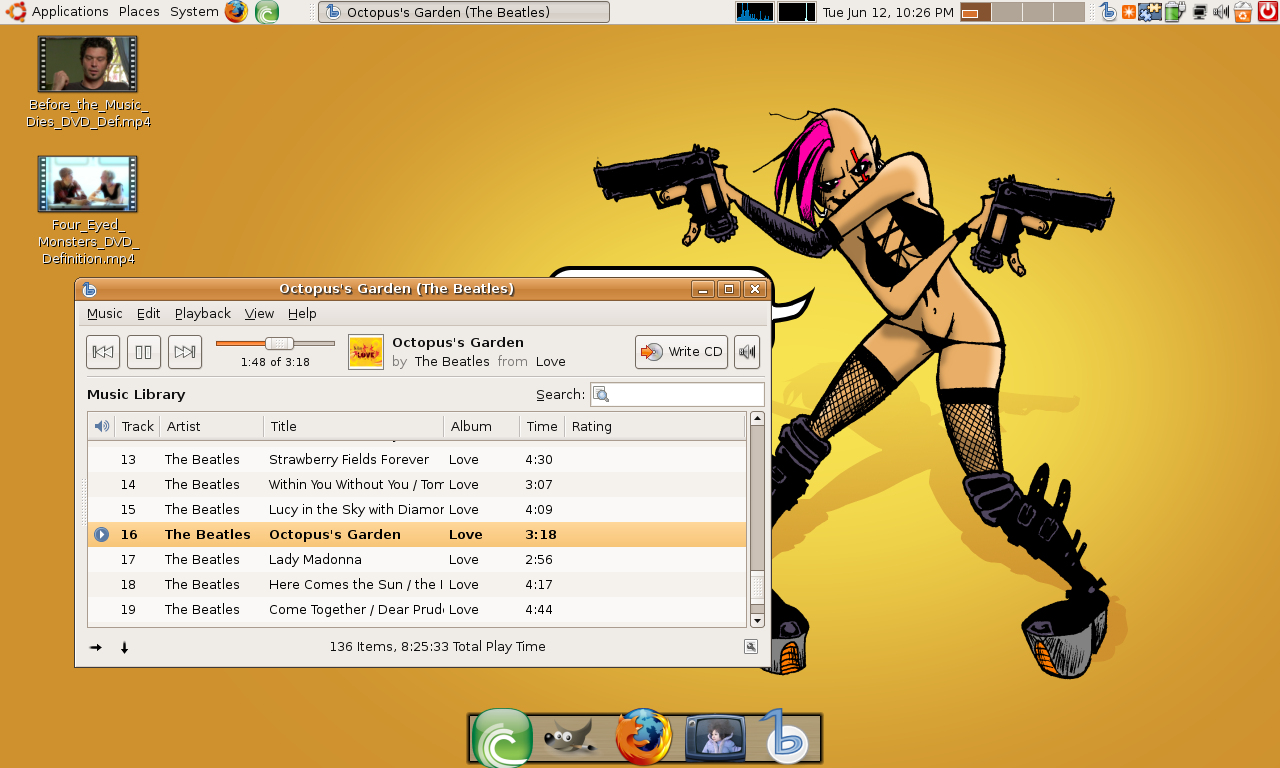This screenshot has width=1280, height=768.
Task: Open the View menu
Action: point(259,313)
